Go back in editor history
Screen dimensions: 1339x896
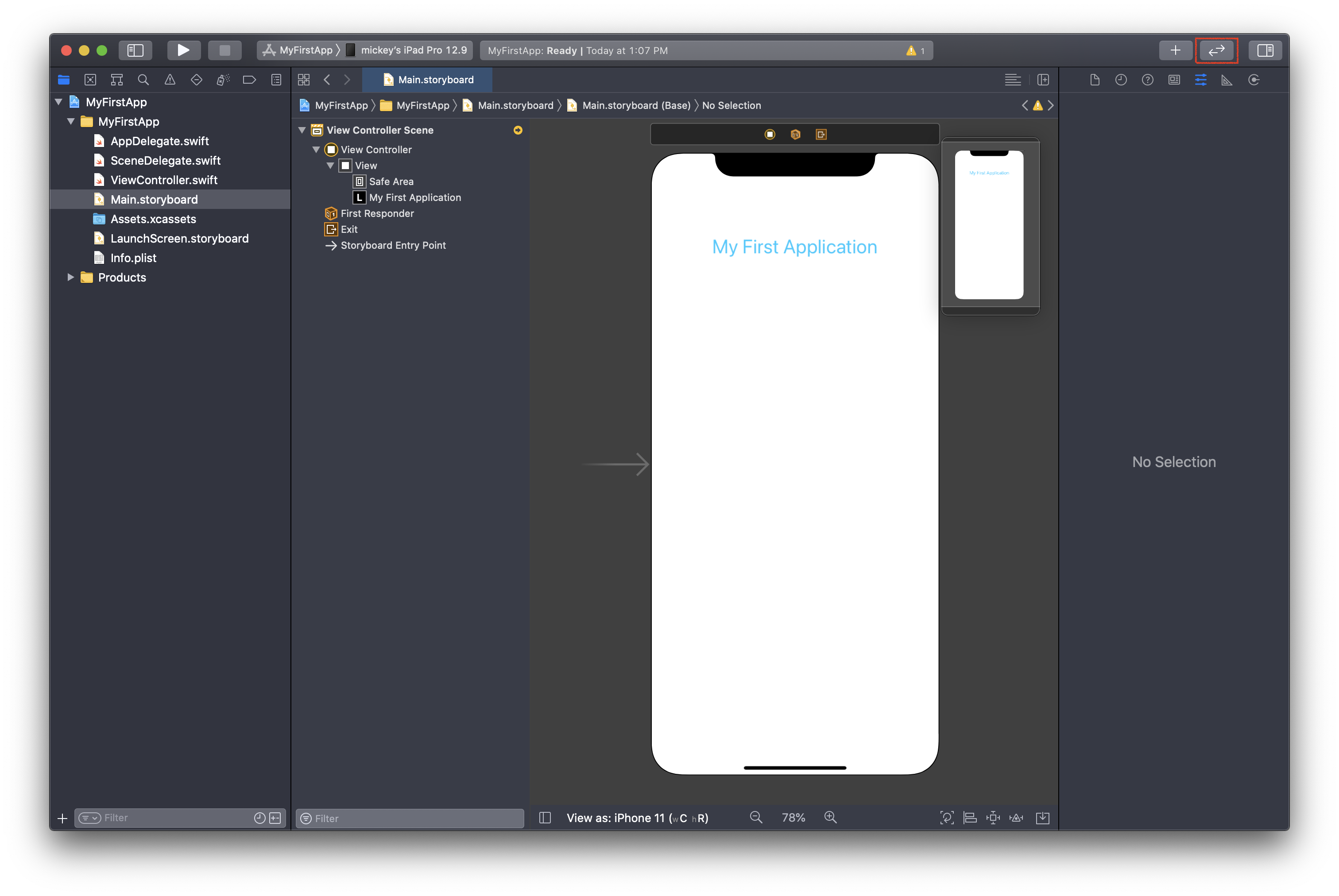[x=327, y=79]
